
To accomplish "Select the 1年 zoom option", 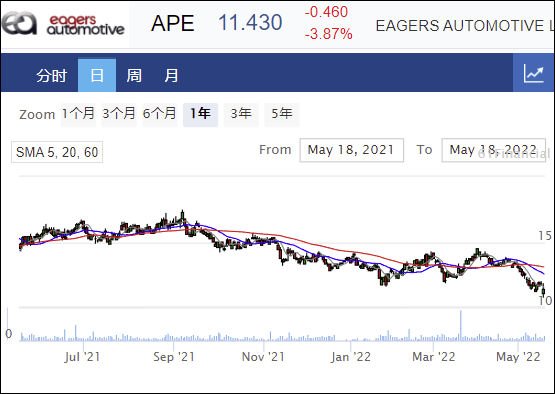I will click(200, 114).
